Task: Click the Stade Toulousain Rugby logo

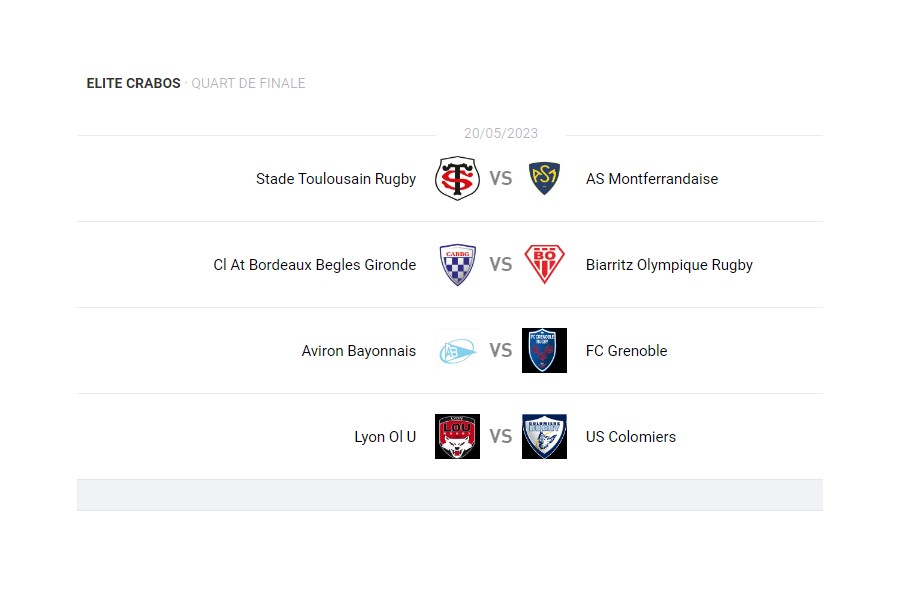Action: click(457, 179)
